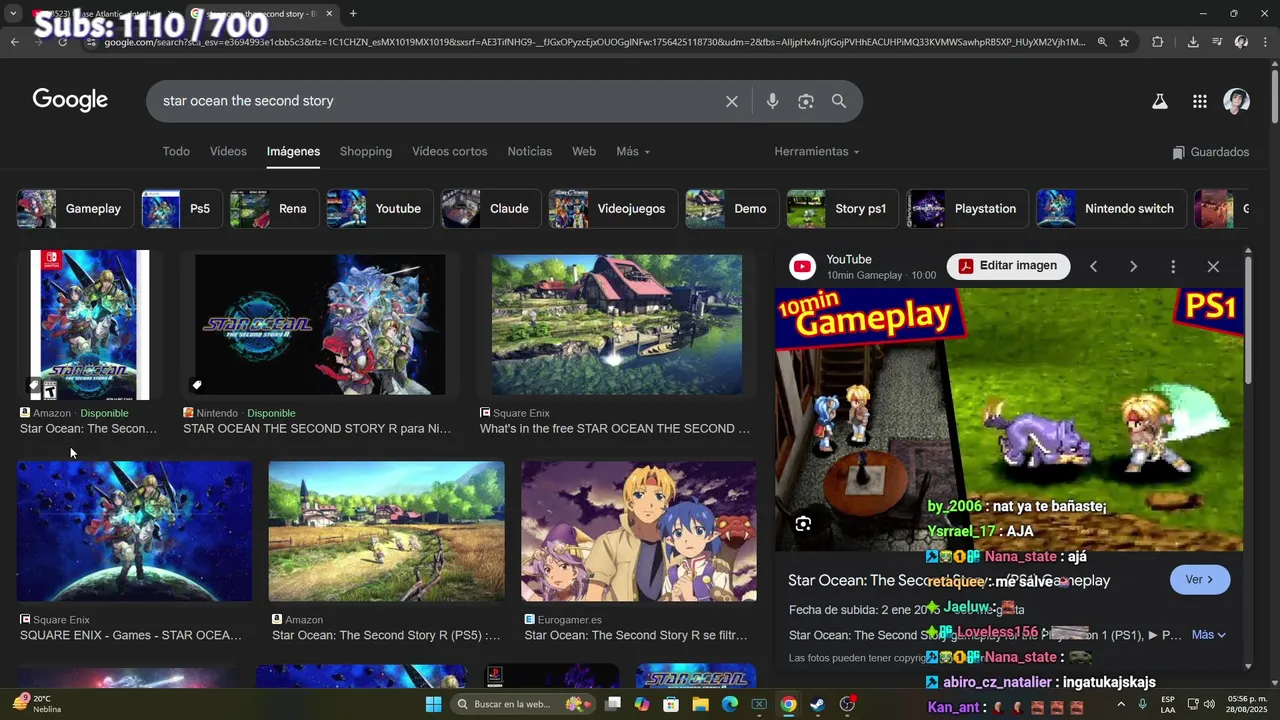The width and height of the screenshot is (1280, 720).
Task: Open the Amazon Switch box art thumbnail
Action: pyautogui.click(x=89, y=325)
